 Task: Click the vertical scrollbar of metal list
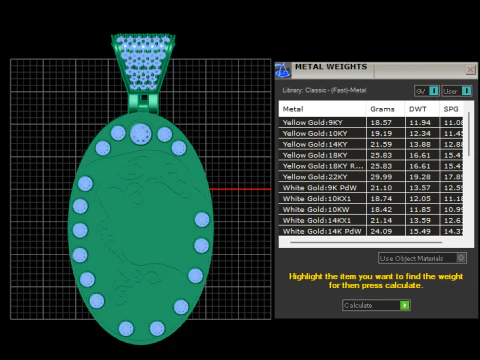pos(469,134)
